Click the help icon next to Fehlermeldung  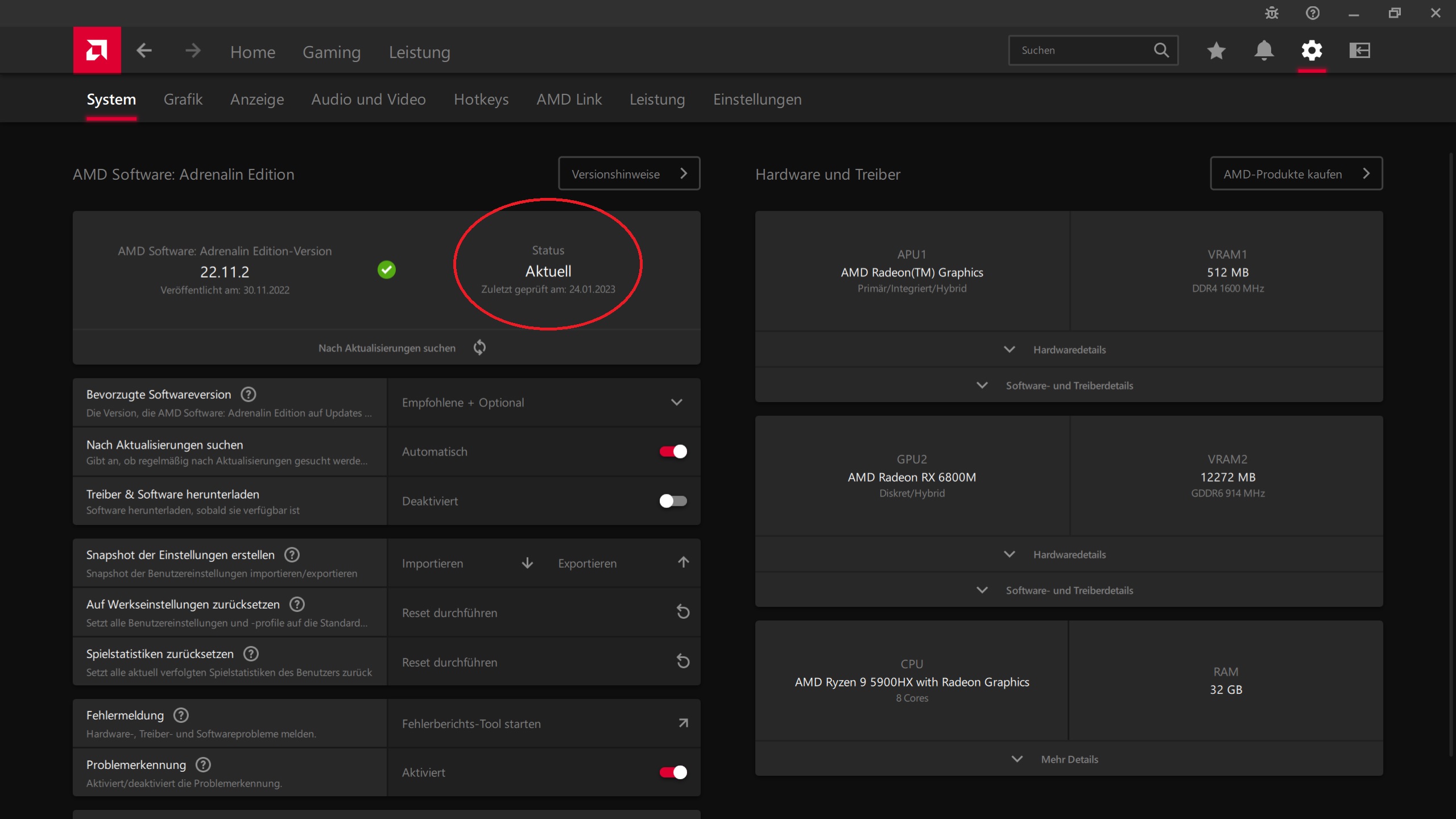181,715
